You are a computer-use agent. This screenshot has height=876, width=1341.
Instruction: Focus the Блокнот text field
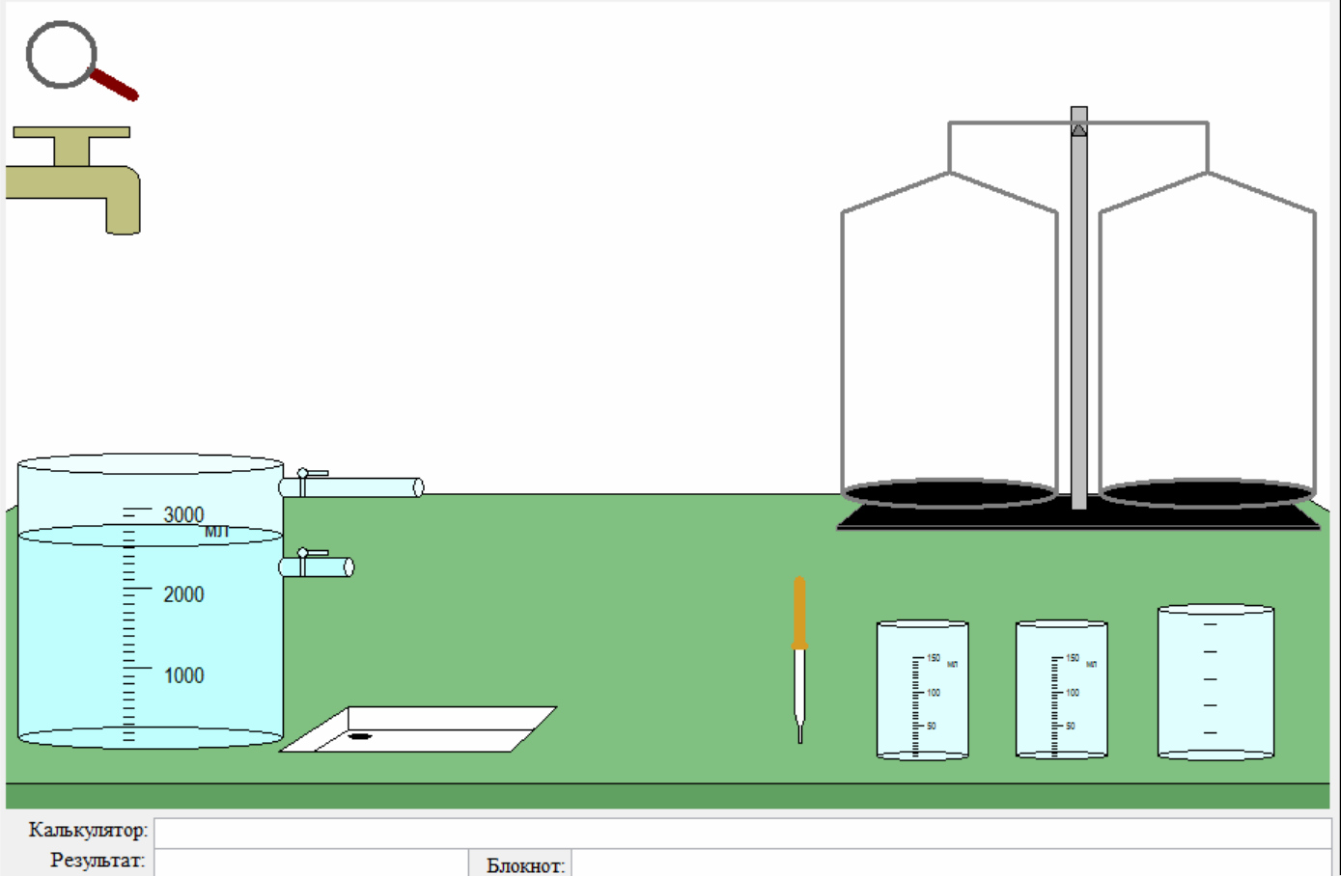(952, 863)
